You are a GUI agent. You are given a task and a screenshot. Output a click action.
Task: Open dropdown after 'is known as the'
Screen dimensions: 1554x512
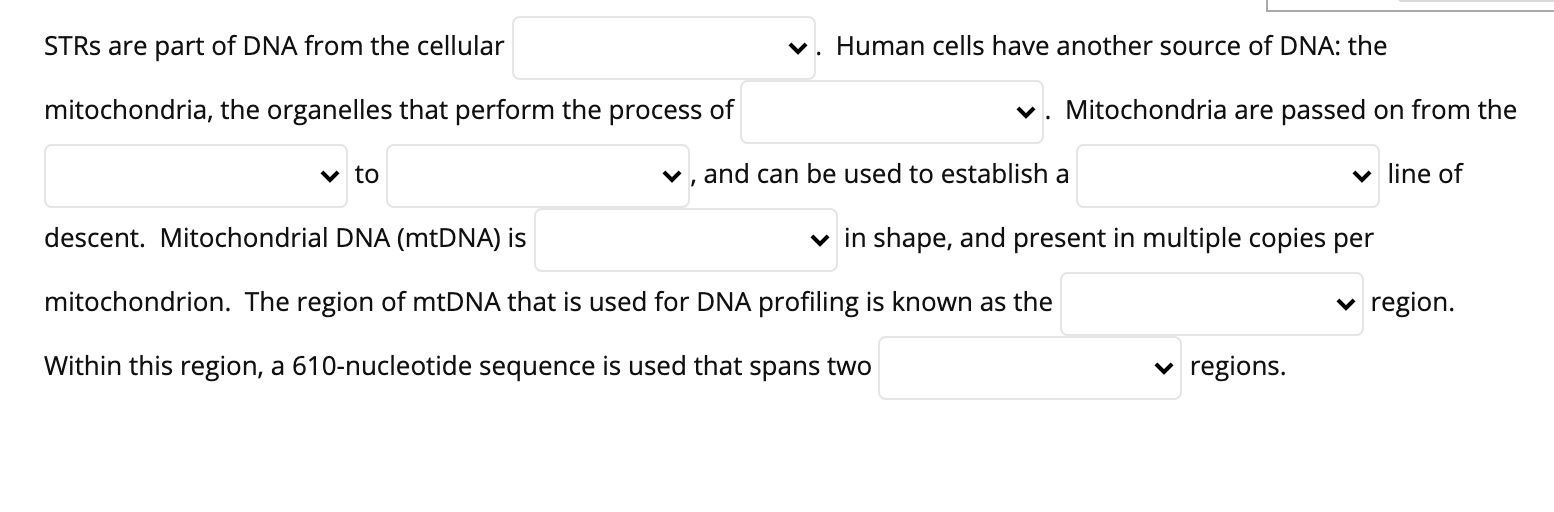click(1212, 303)
